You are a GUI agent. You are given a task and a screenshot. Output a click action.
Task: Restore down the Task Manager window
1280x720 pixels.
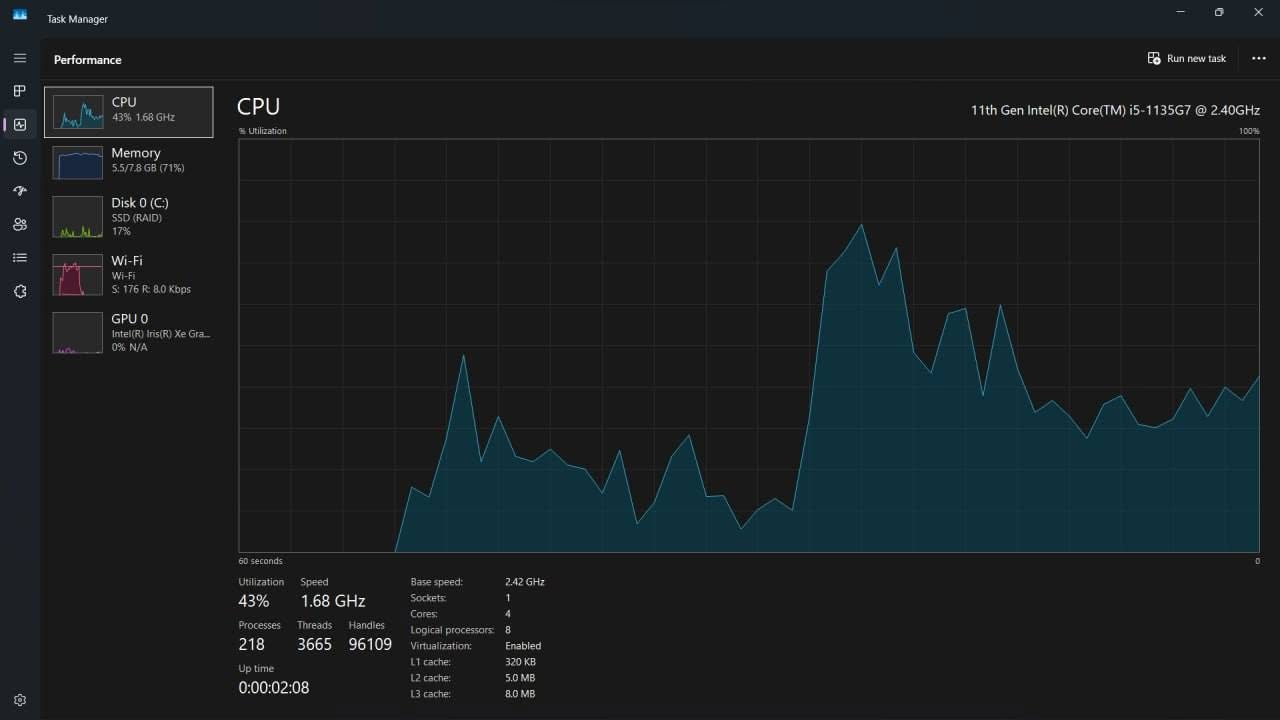1219,12
